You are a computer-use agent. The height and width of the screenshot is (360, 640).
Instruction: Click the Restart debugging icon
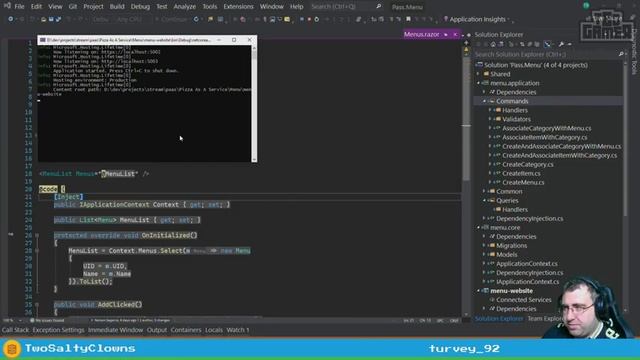click(x=317, y=19)
